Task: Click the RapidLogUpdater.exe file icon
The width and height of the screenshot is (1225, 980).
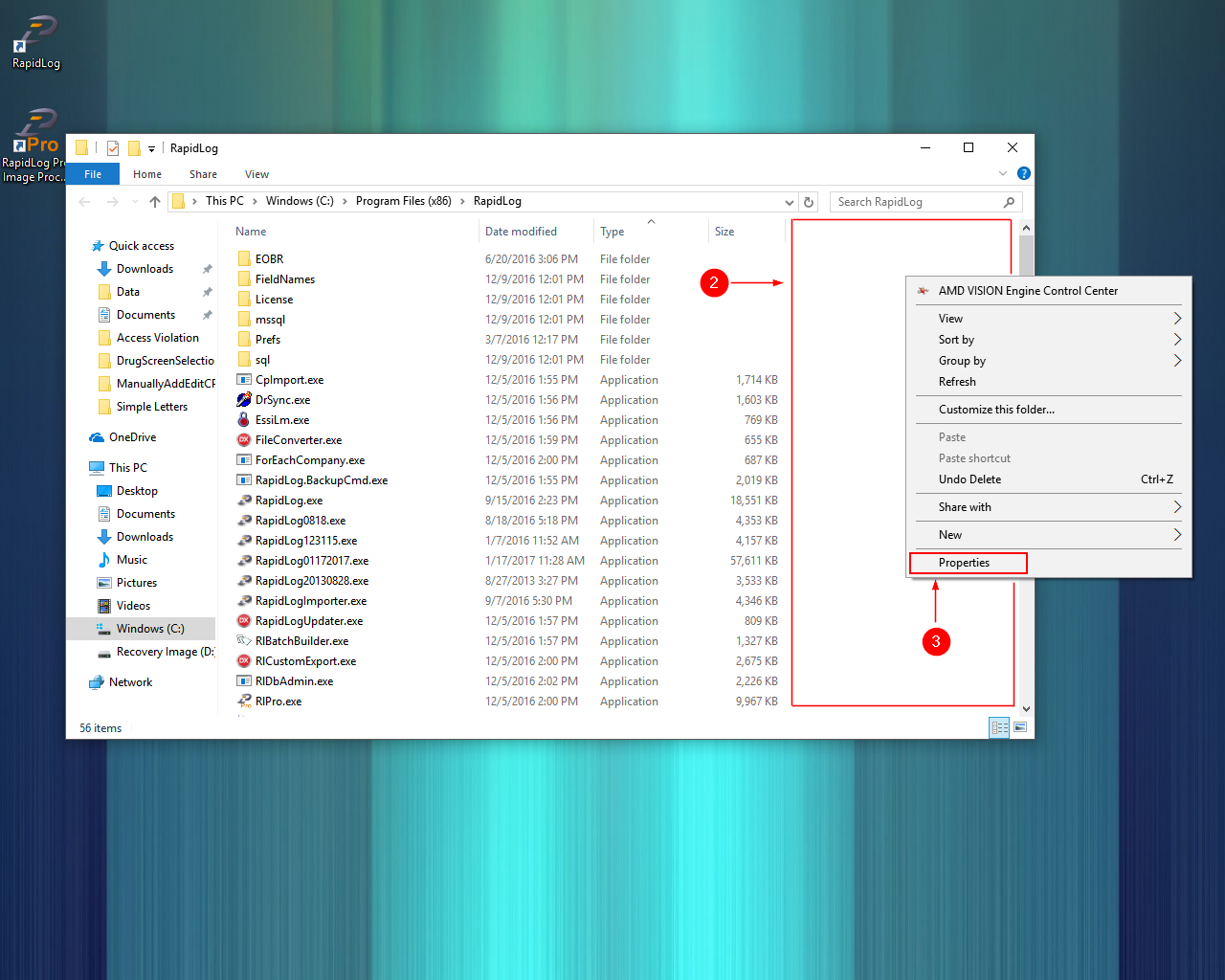Action: (x=244, y=621)
